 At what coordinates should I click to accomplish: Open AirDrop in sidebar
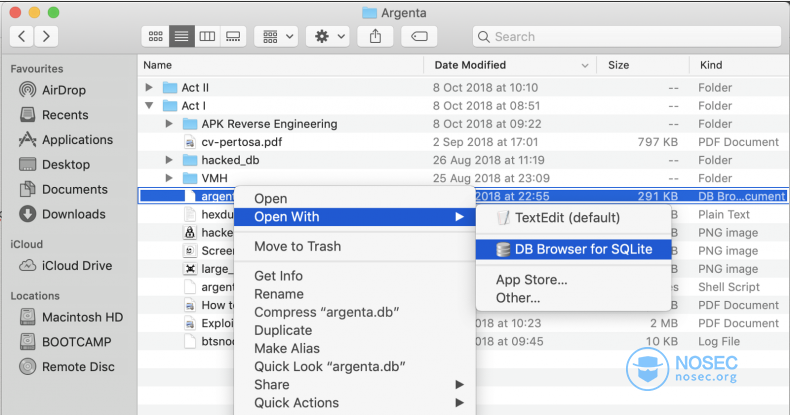(x=64, y=90)
